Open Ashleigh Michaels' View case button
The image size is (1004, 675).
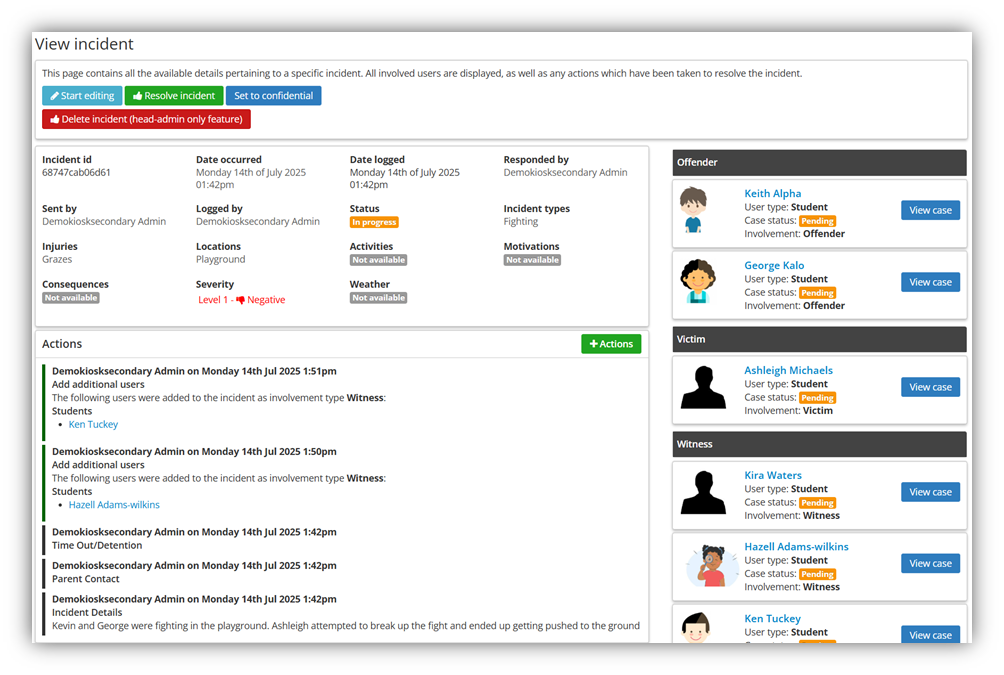point(930,387)
